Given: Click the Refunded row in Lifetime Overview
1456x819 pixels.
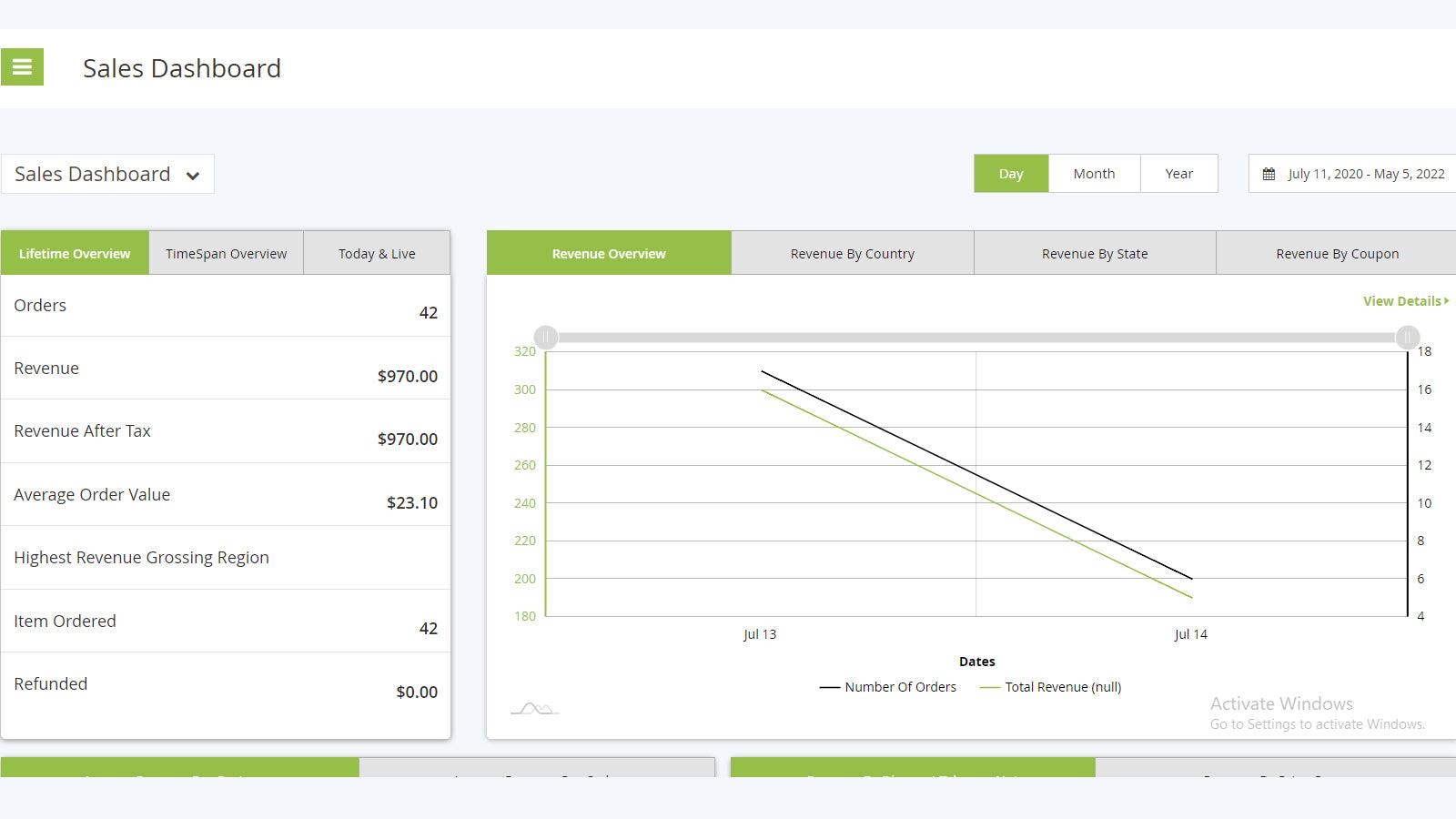Looking at the screenshot, I should click(226, 687).
